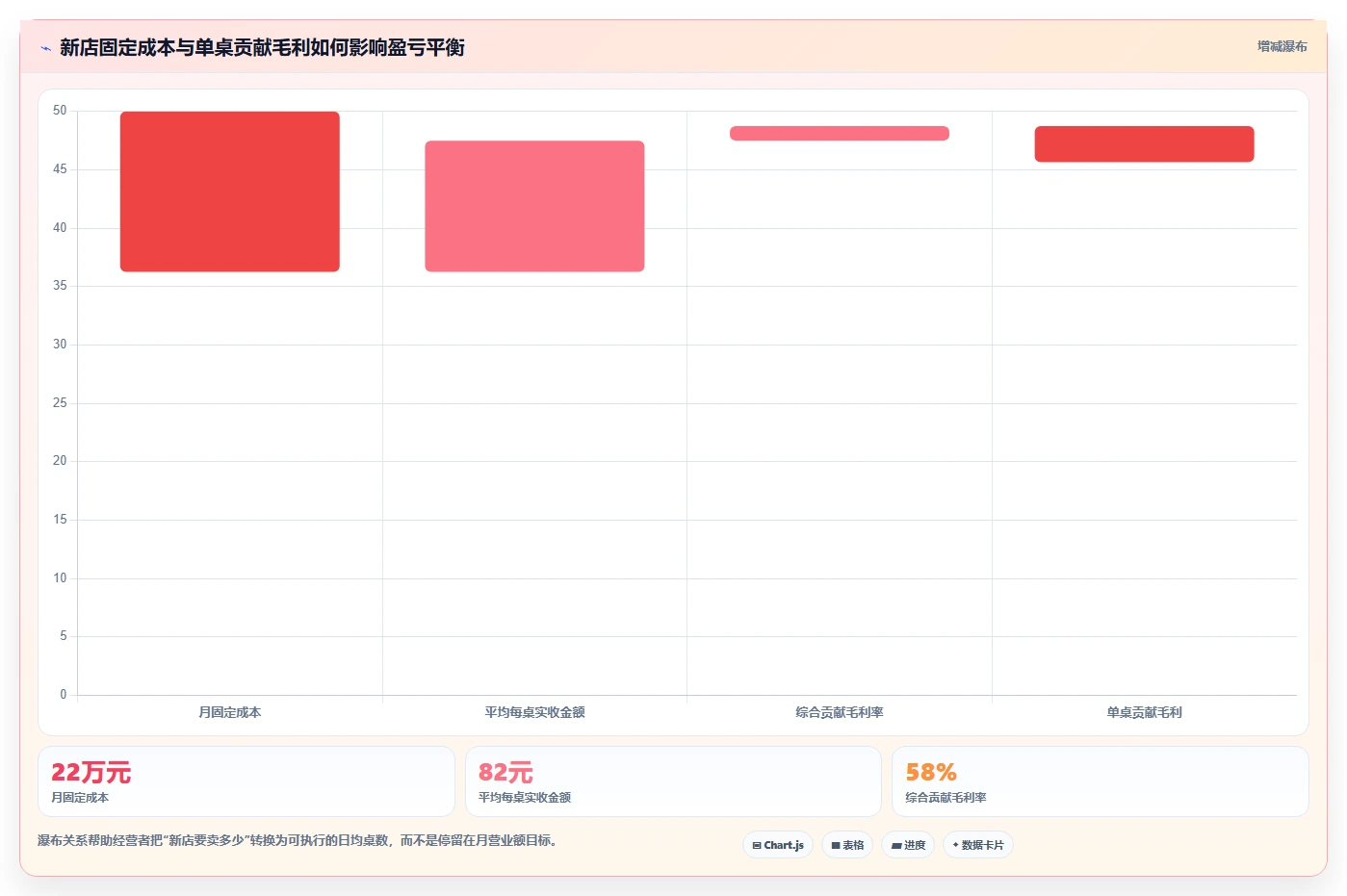The height and width of the screenshot is (896, 1347).
Task: Click x-axis label 月固定成本
Action: [x=230, y=712]
